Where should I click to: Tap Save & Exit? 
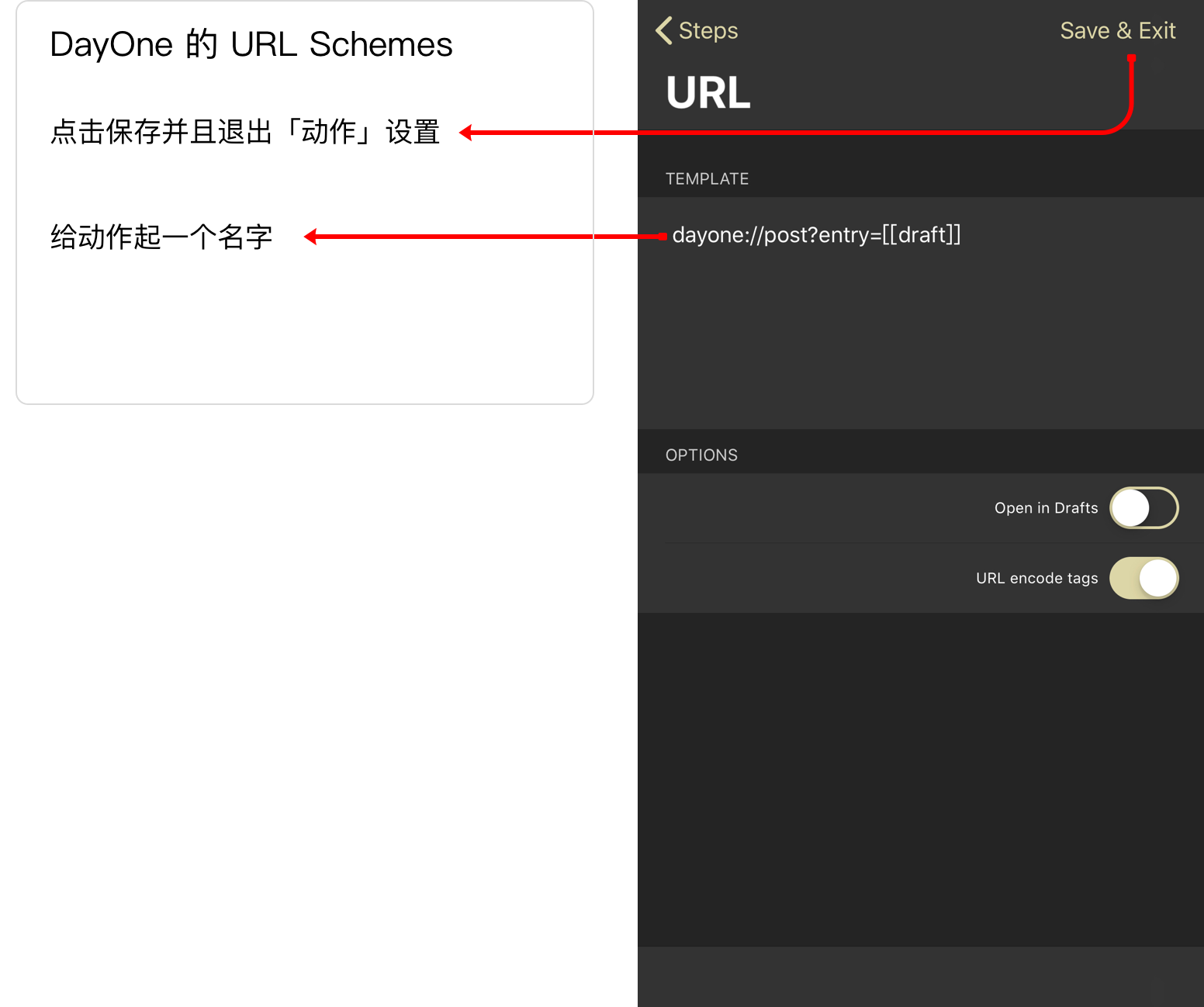[1117, 30]
